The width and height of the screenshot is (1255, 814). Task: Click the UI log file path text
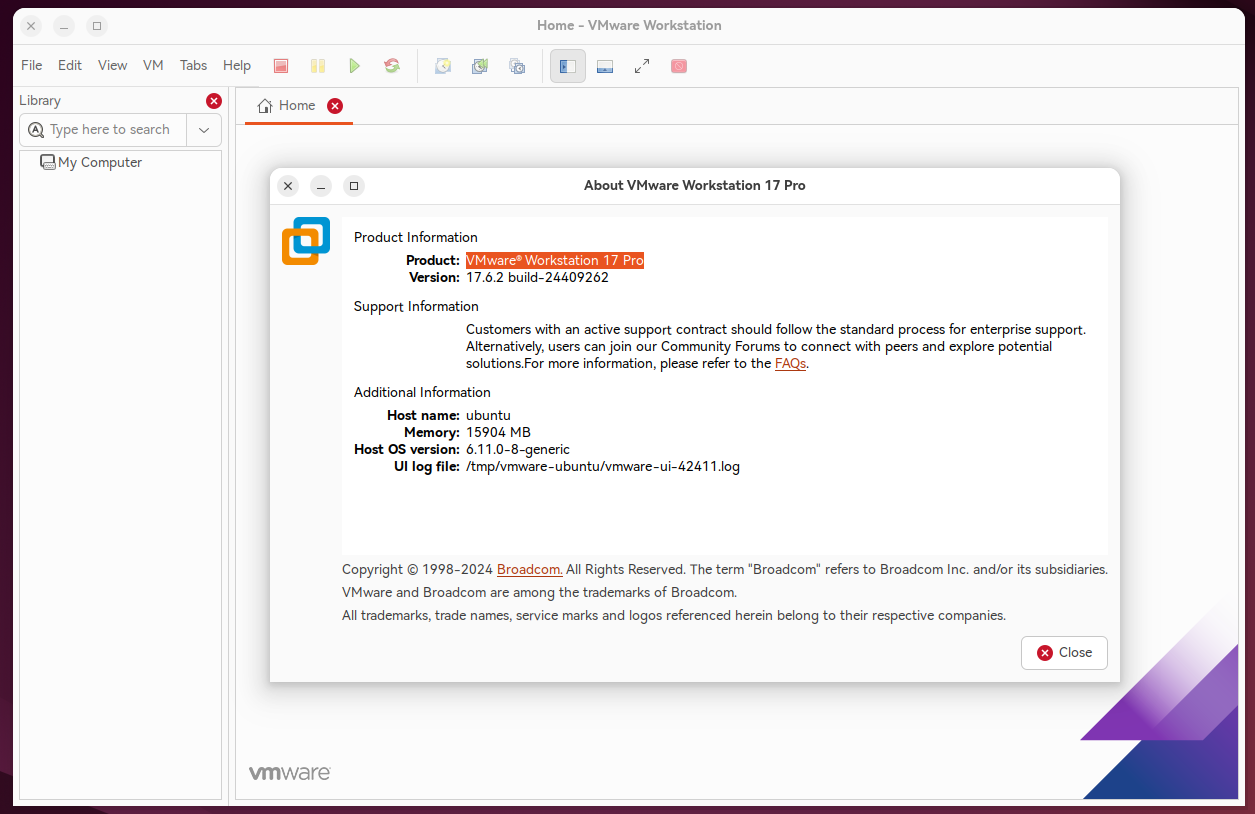603,466
